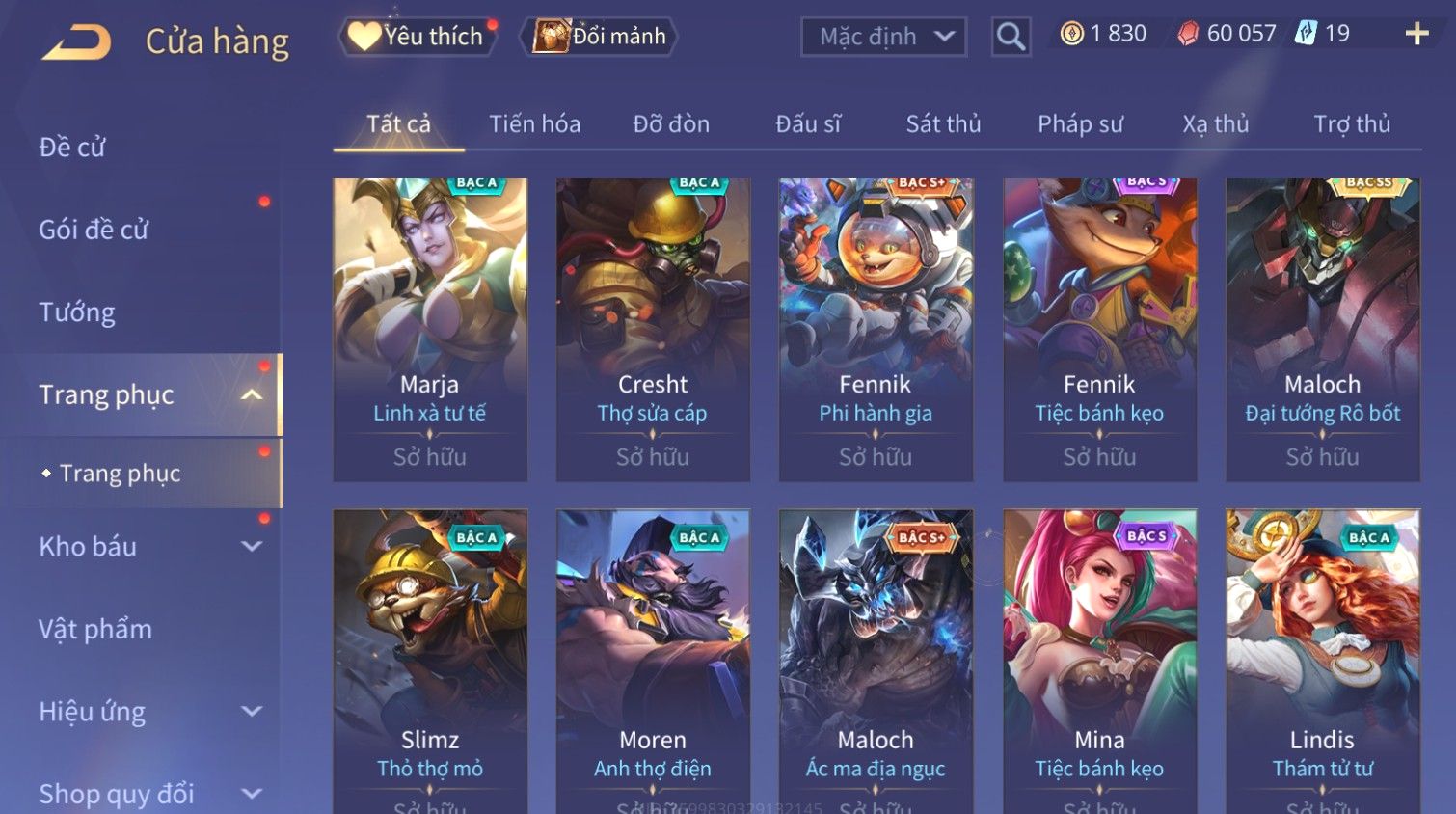Image resolution: width=1456 pixels, height=814 pixels.
Task: Click the golden back arrow icon
Action: 77,42
